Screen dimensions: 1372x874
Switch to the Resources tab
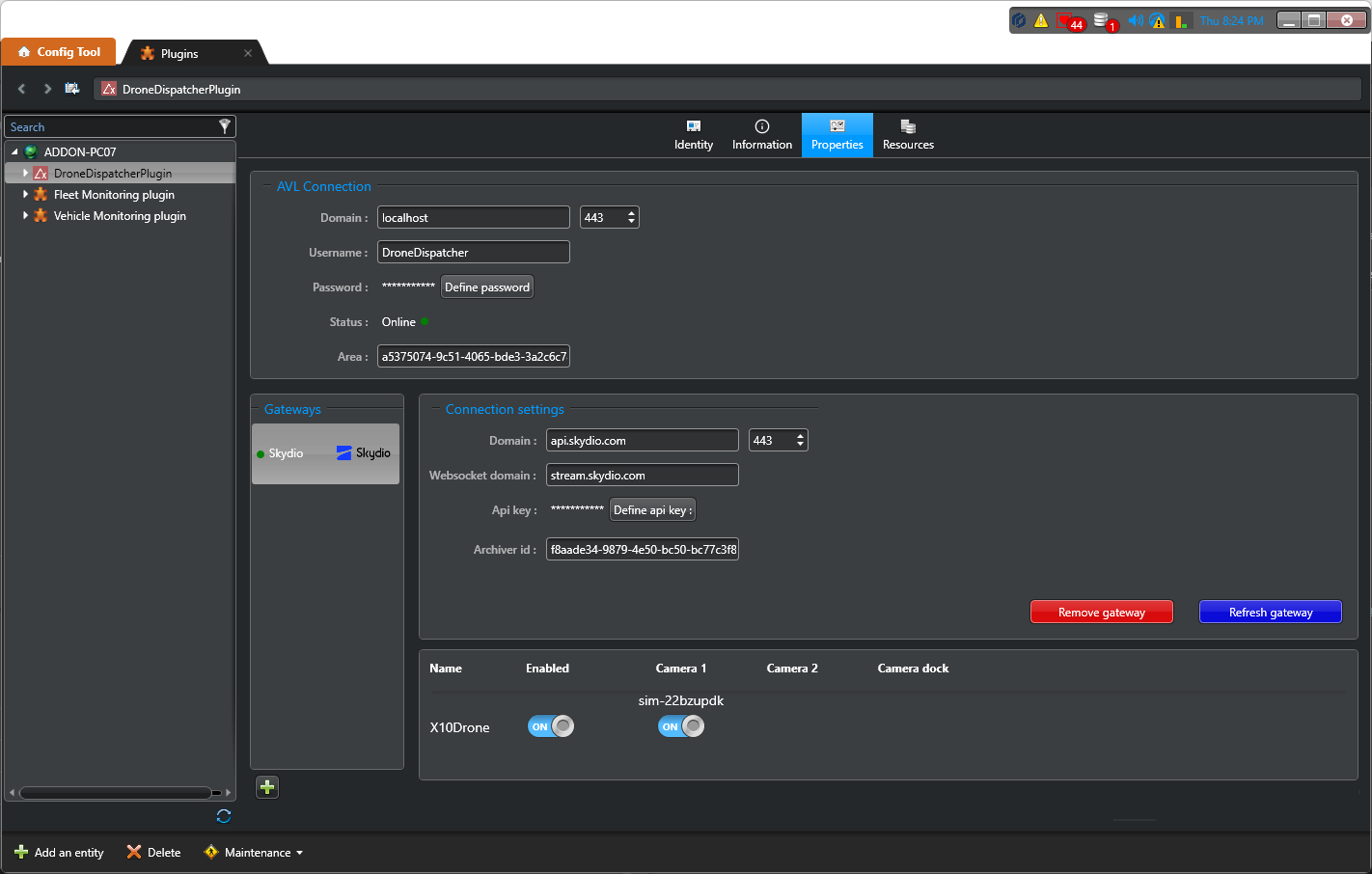click(x=907, y=134)
